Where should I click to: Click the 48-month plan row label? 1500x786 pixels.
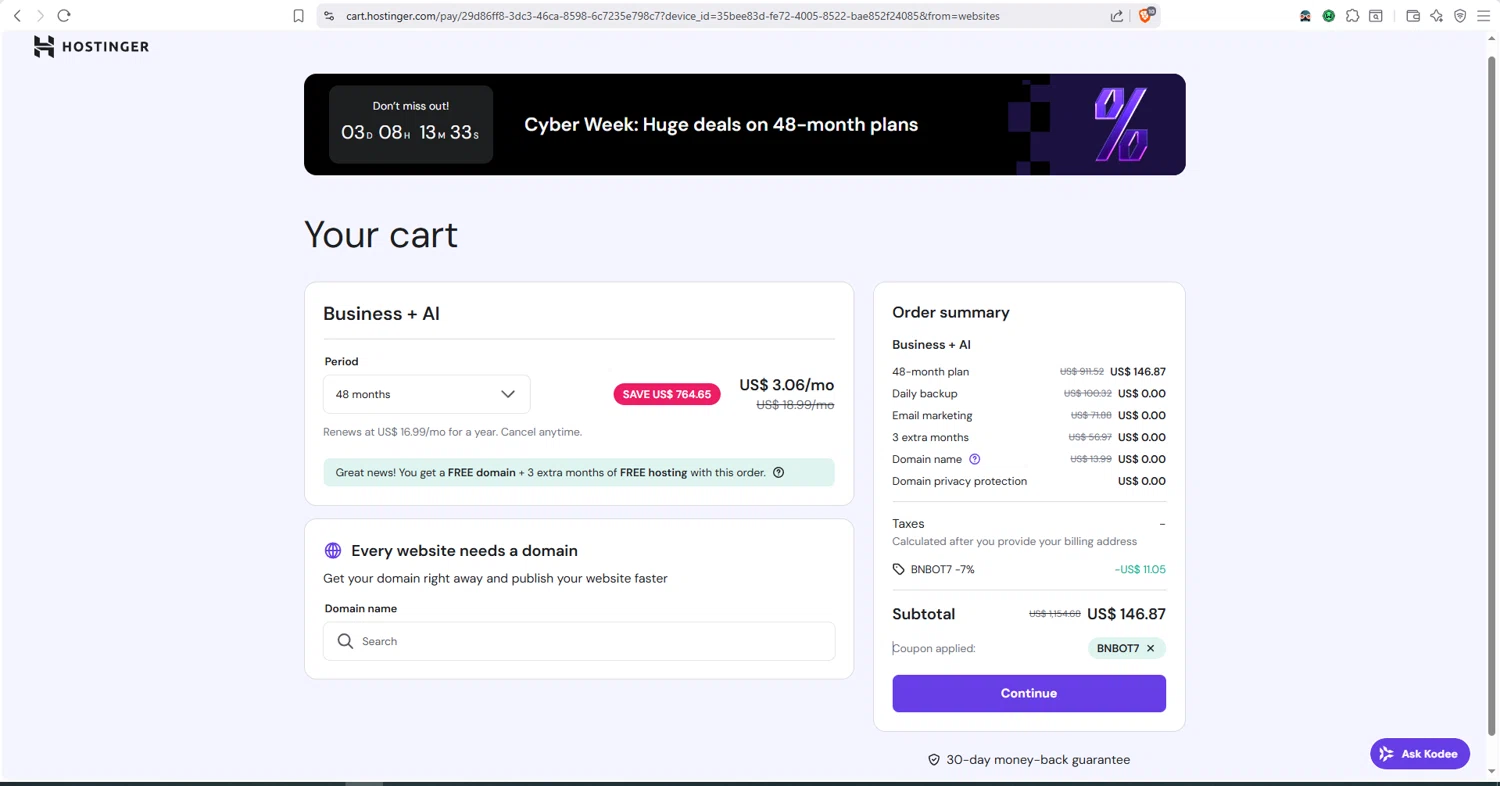click(x=930, y=371)
